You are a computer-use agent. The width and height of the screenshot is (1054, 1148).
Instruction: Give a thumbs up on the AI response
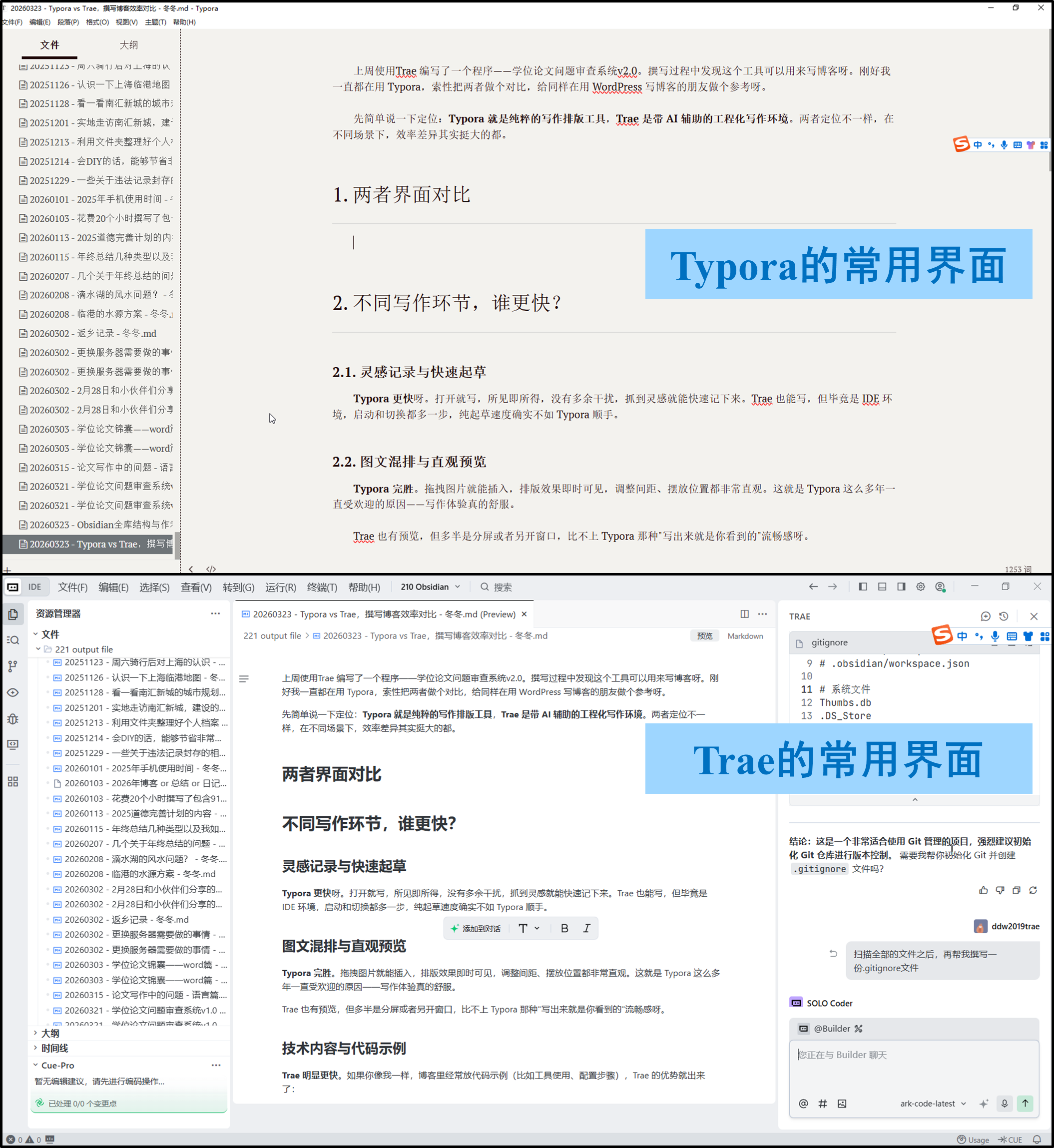(983, 890)
